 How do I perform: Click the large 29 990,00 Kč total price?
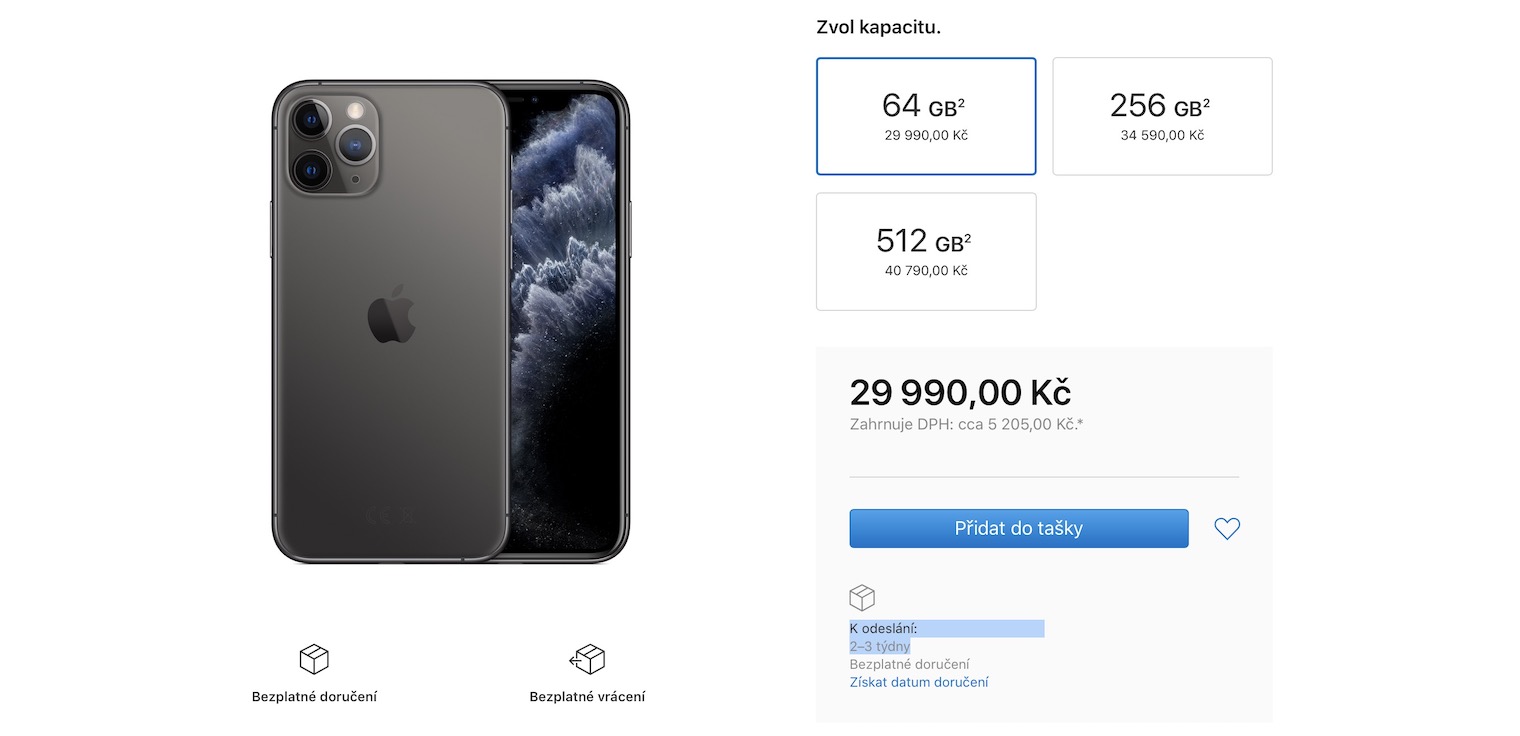coord(960,392)
